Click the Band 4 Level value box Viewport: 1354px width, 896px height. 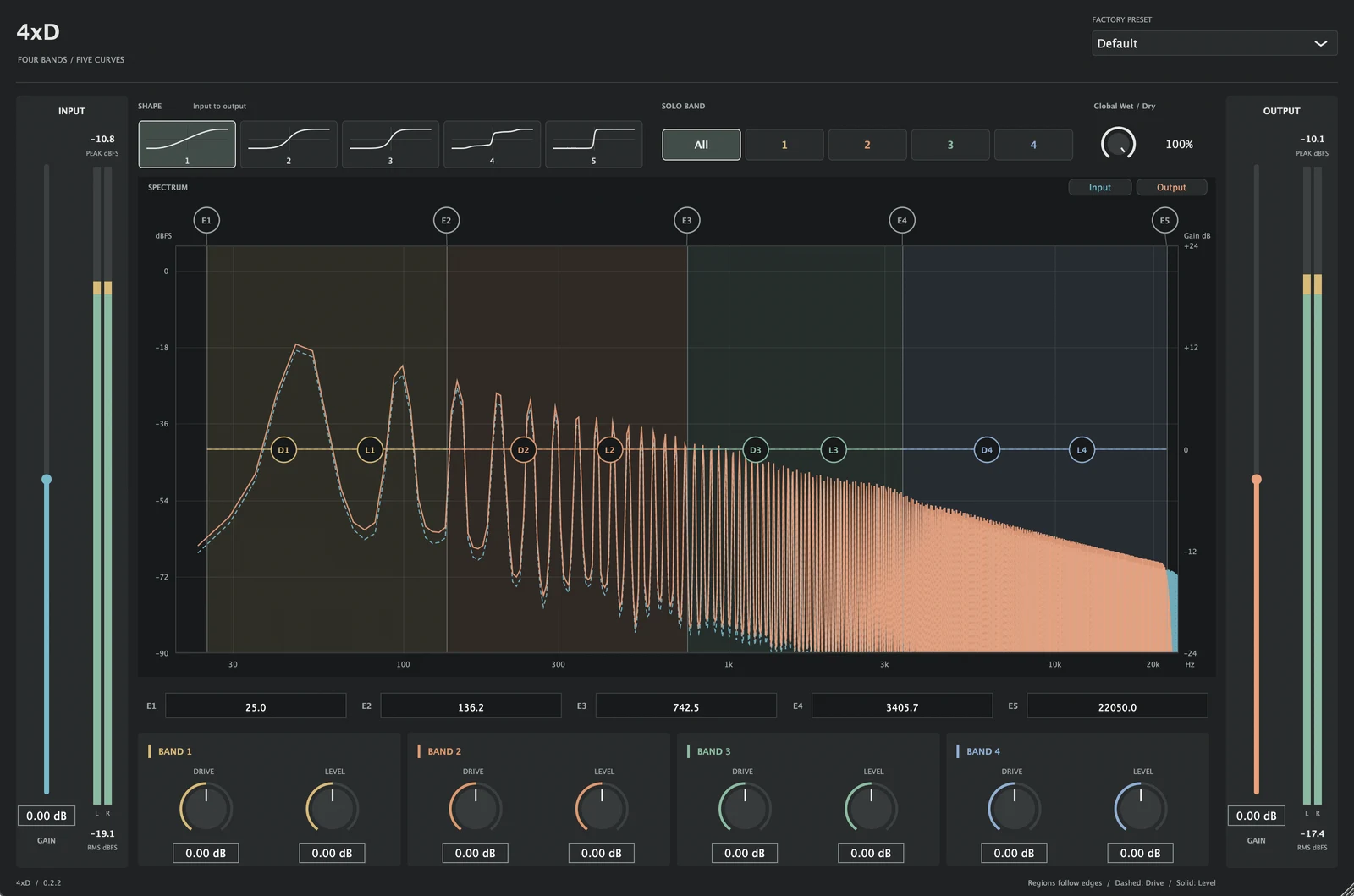1141,853
